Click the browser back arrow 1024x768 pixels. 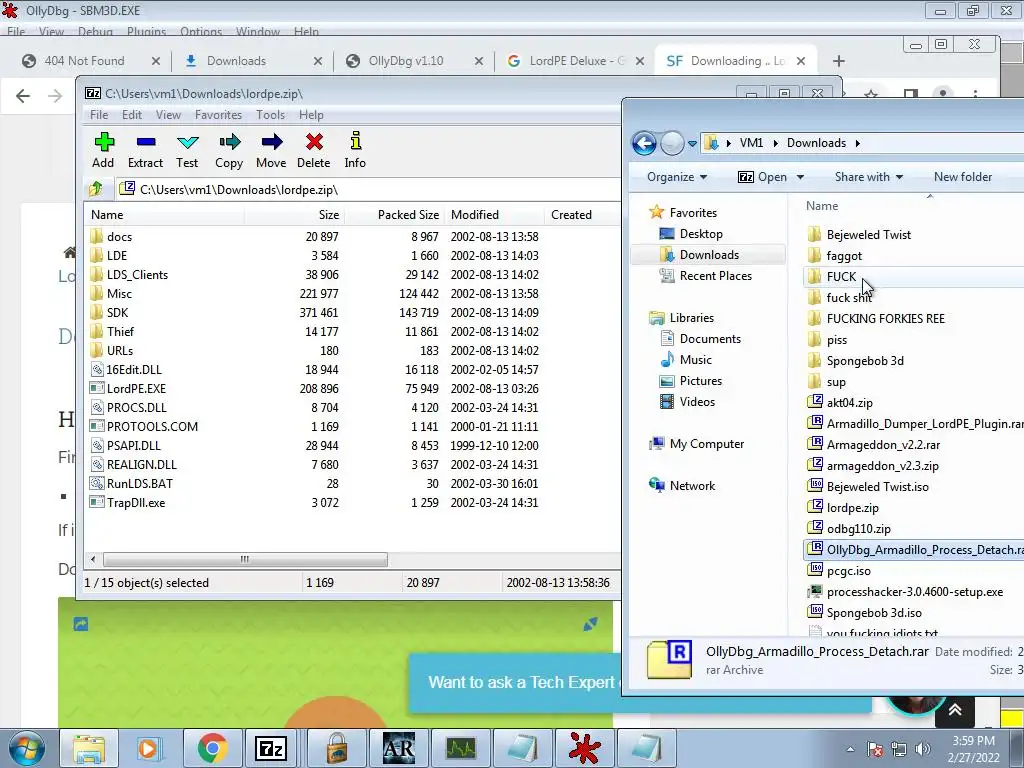(23, 96)
